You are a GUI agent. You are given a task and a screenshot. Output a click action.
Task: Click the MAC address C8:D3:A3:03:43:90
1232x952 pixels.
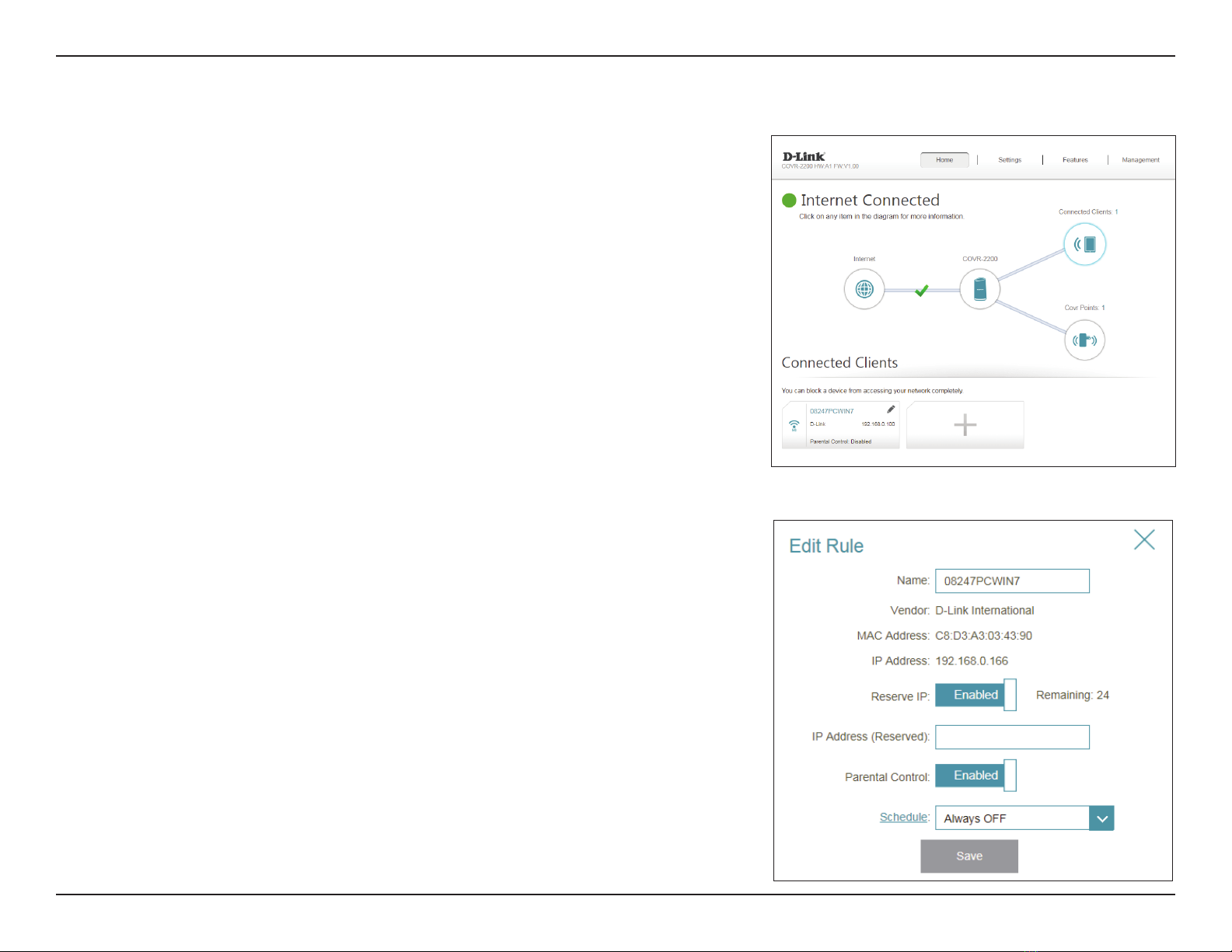[983, 636]
